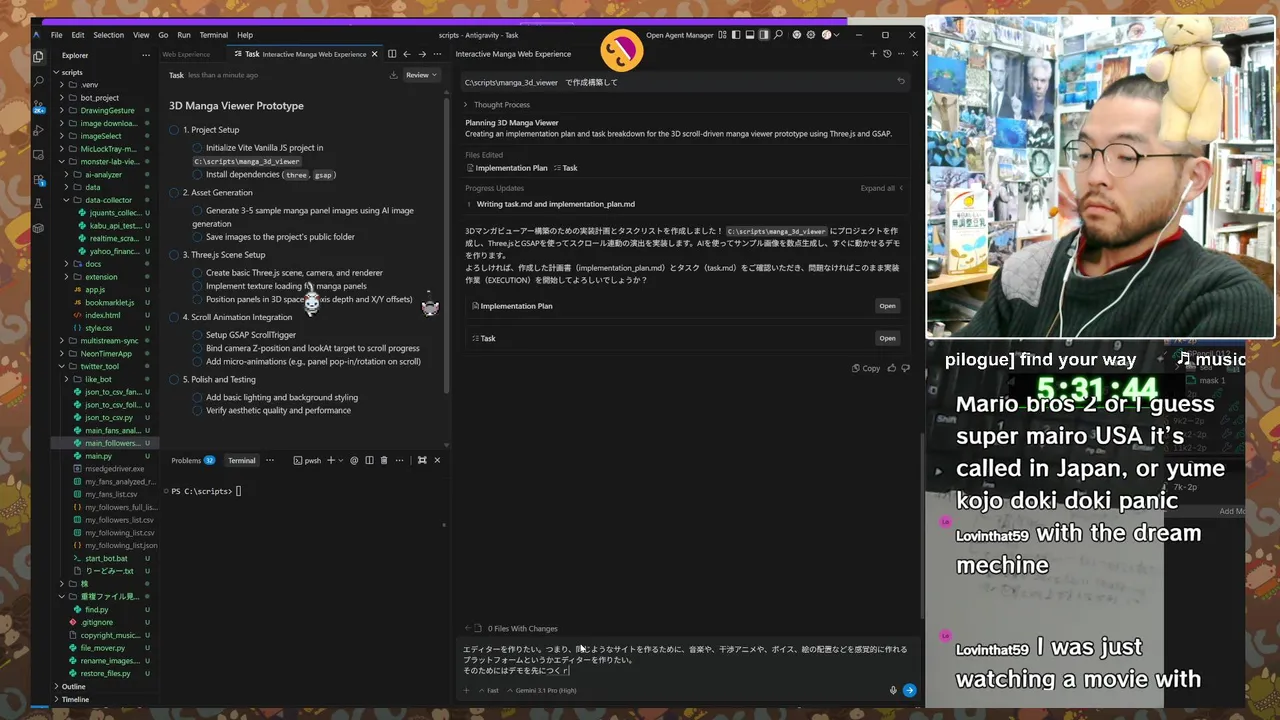Screen dimensions: 1280x720
Task: Check the Scroll Animation Integration task circle
Action: pyautogui.click(x=174, y=317)
